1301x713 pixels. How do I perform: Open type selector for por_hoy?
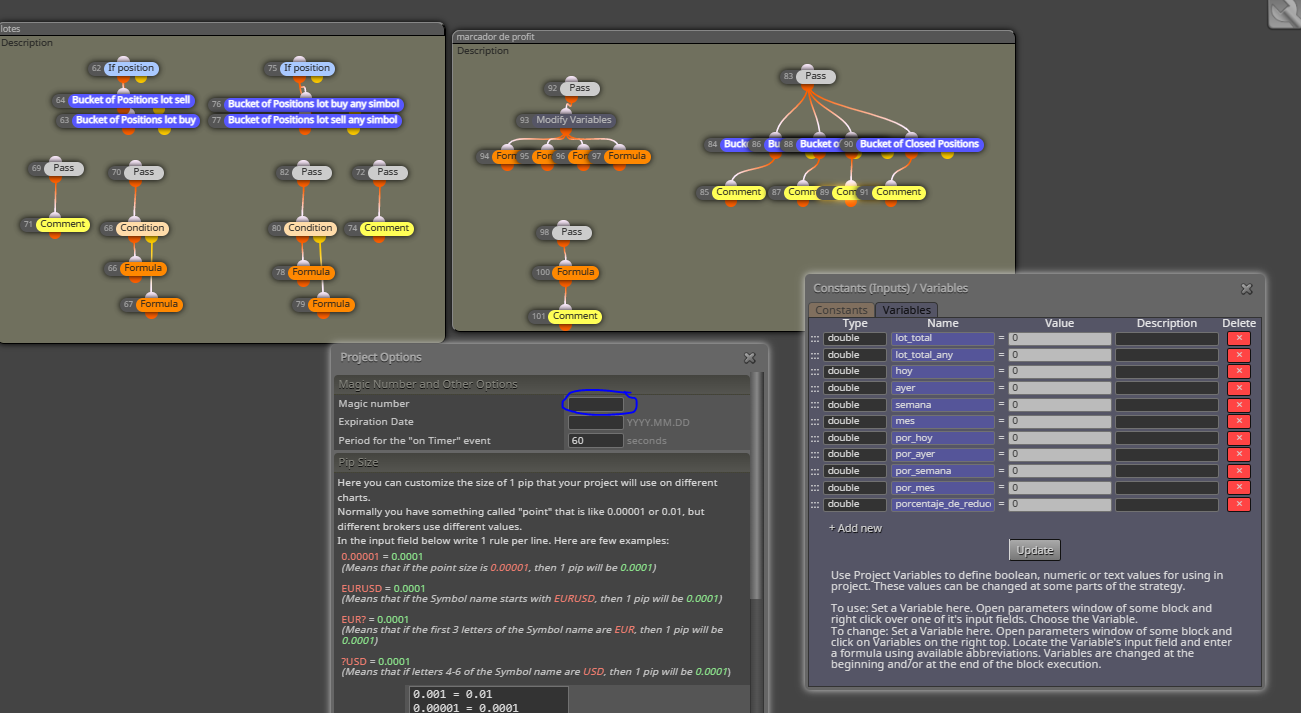(x=854, y=438)
